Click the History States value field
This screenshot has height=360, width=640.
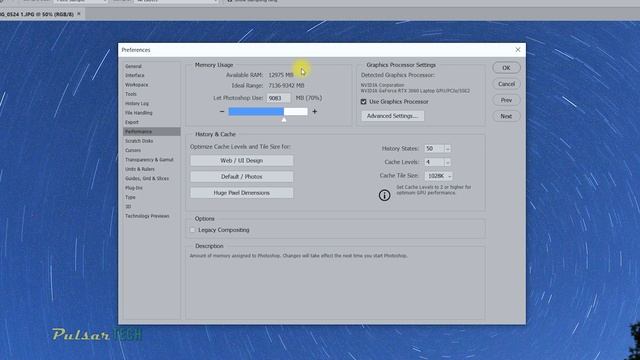434,149
